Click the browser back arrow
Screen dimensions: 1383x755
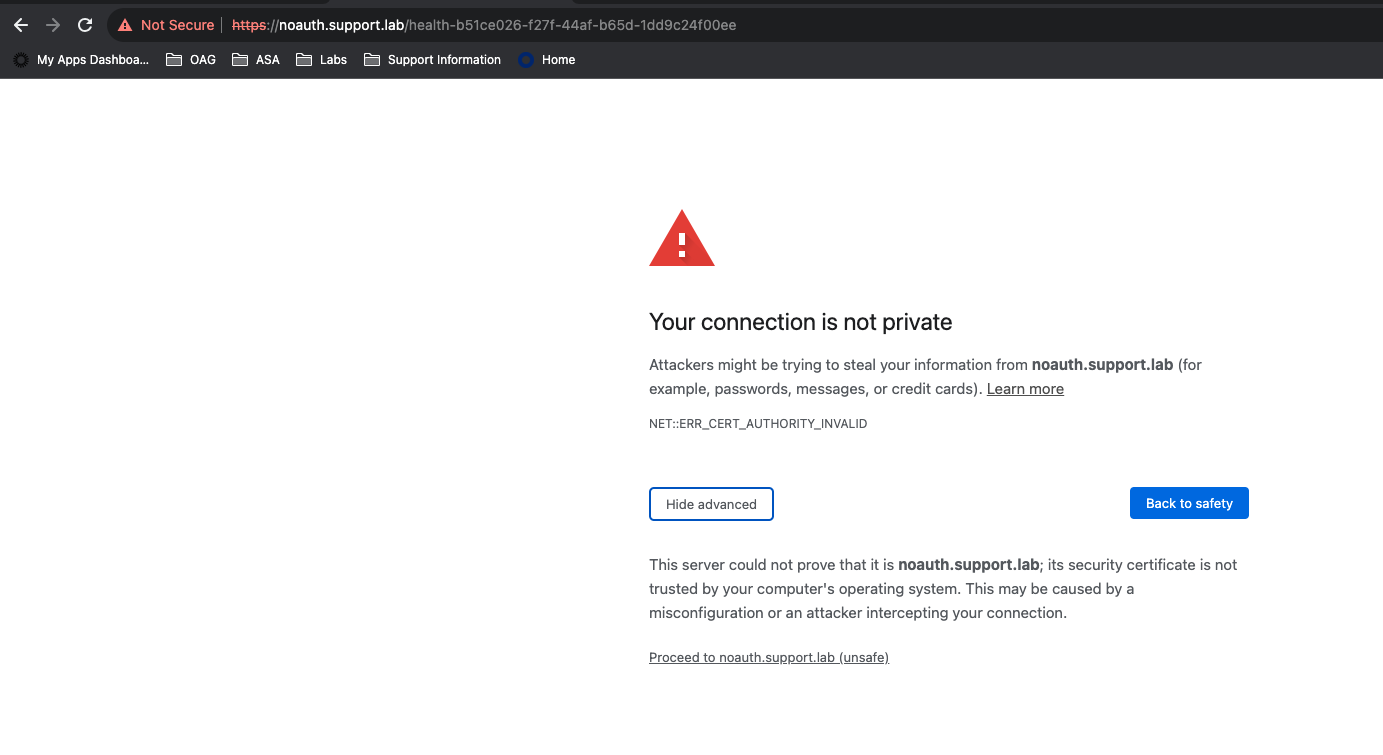[x=21, y=25]
